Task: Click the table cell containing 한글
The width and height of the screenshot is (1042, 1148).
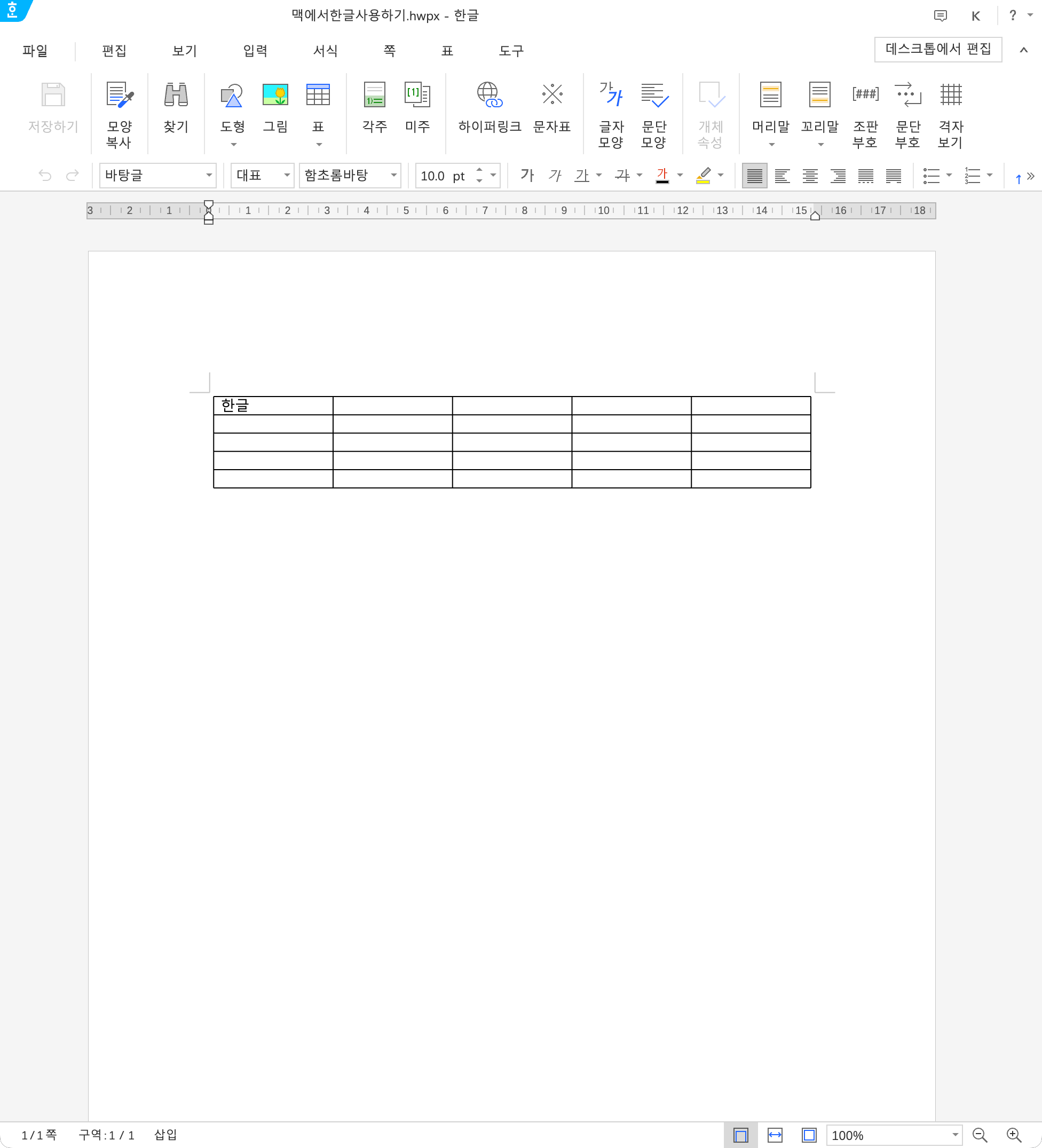Action: [273, 406]
